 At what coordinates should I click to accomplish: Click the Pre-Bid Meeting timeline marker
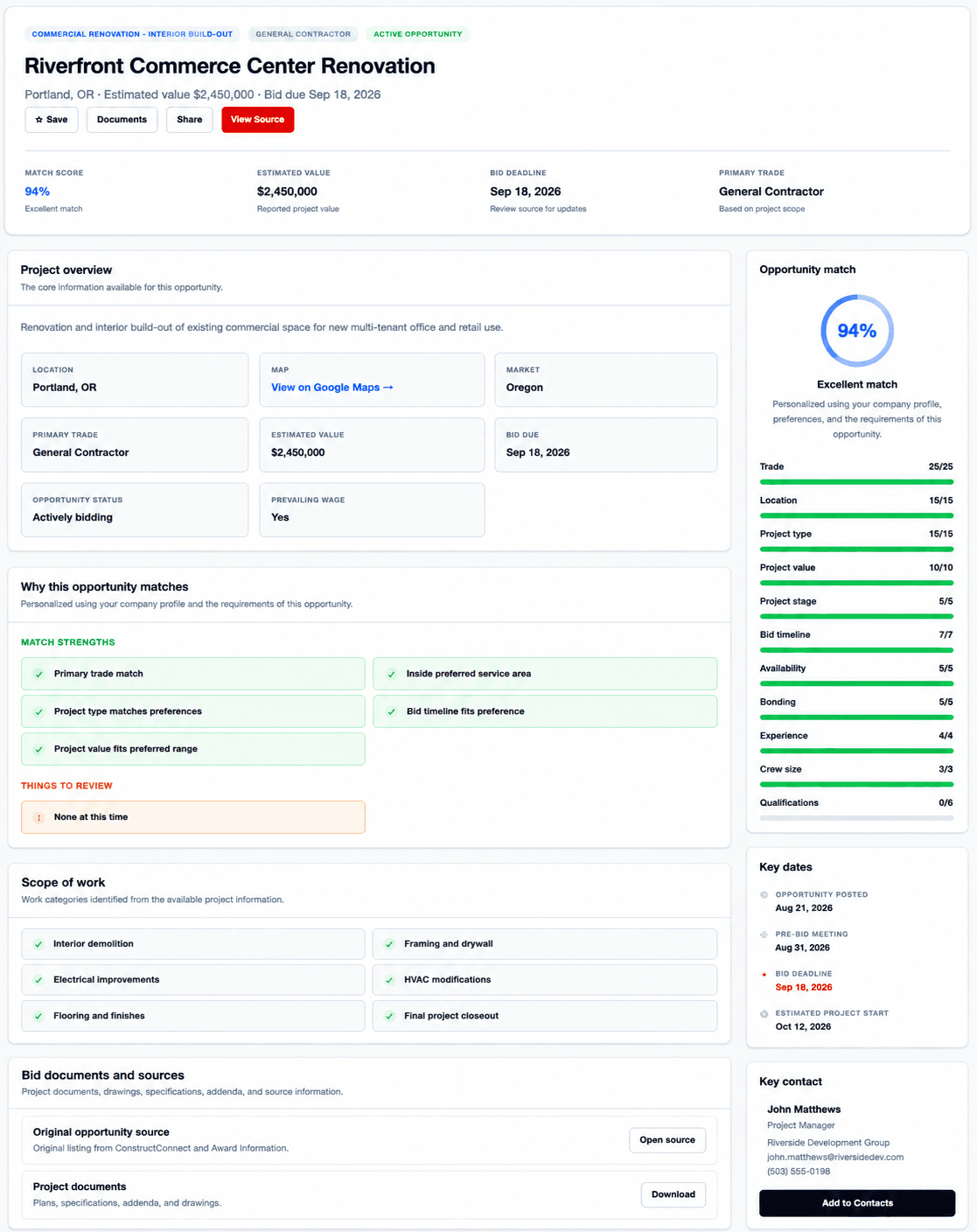(764, 934)
